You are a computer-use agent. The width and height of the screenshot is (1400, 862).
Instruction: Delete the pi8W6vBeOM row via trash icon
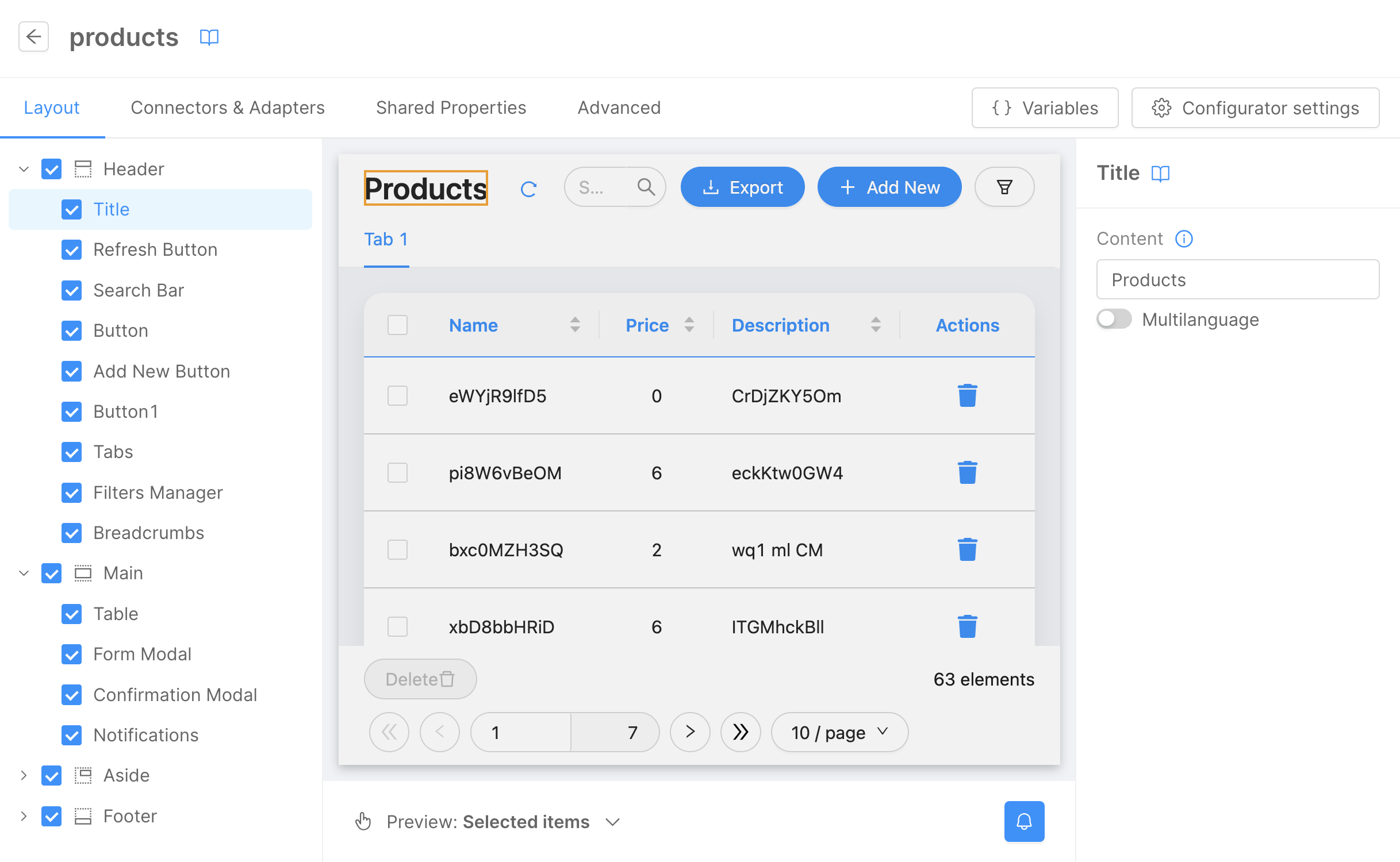[x=967, y=472]
